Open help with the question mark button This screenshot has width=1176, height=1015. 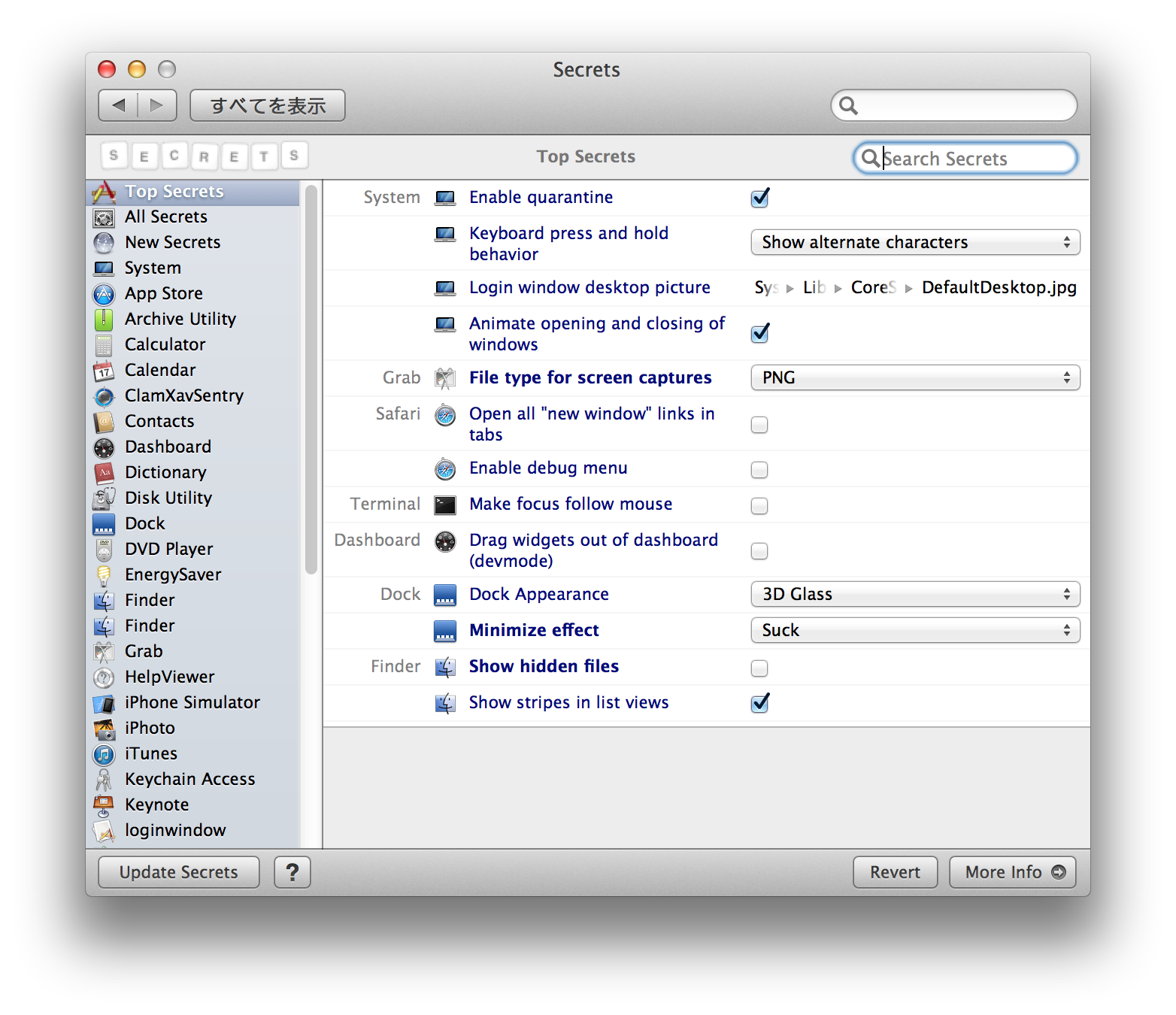292,872
